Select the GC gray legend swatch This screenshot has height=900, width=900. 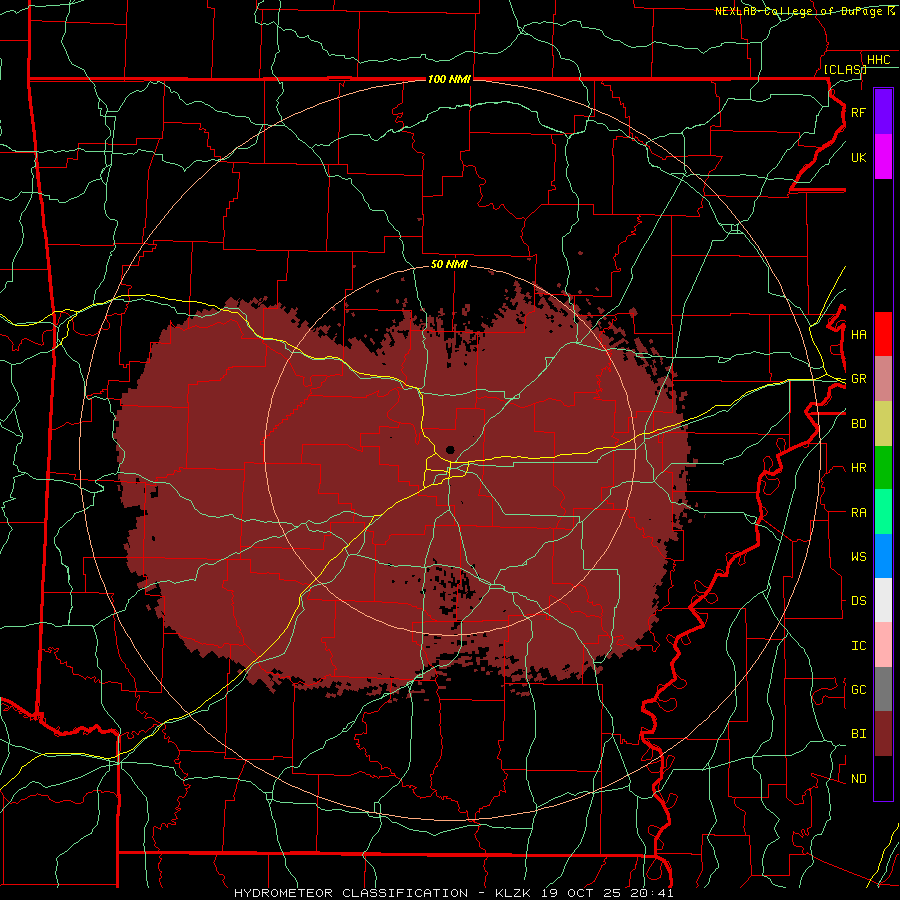pos(883,689)
